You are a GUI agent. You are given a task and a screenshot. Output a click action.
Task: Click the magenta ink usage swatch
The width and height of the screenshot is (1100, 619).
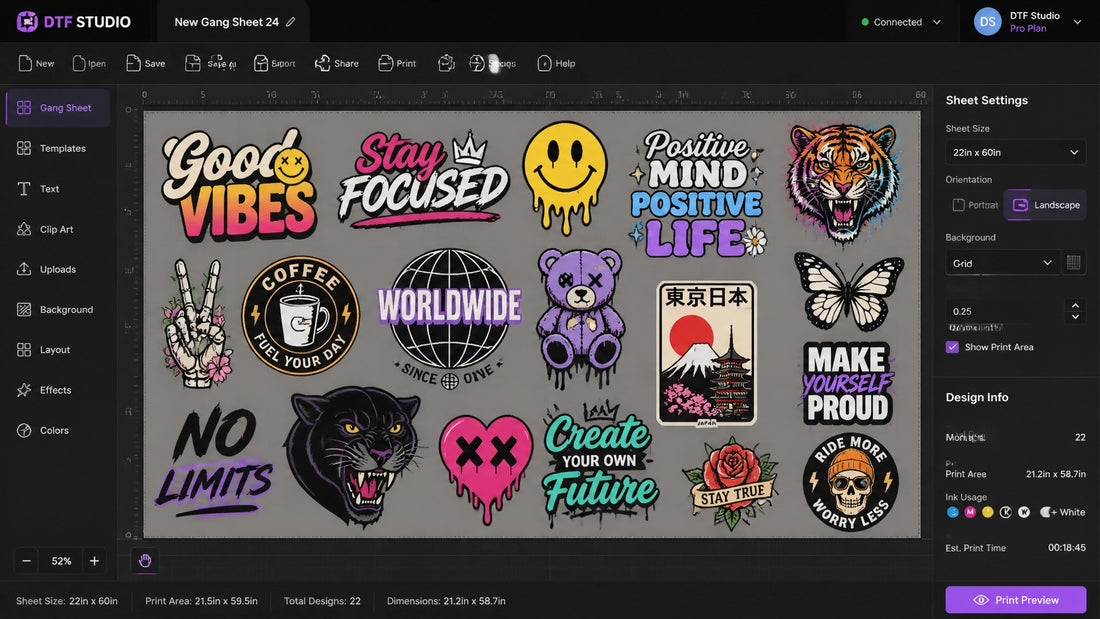tap(970, 512)
